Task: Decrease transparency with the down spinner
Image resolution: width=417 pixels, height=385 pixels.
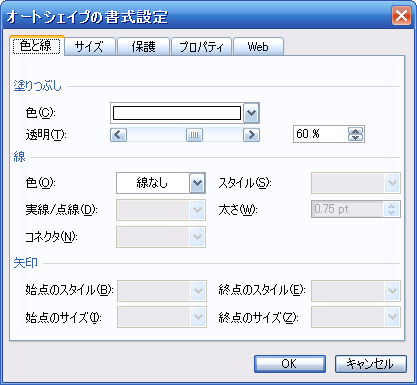Action: (x=356, y=137)
